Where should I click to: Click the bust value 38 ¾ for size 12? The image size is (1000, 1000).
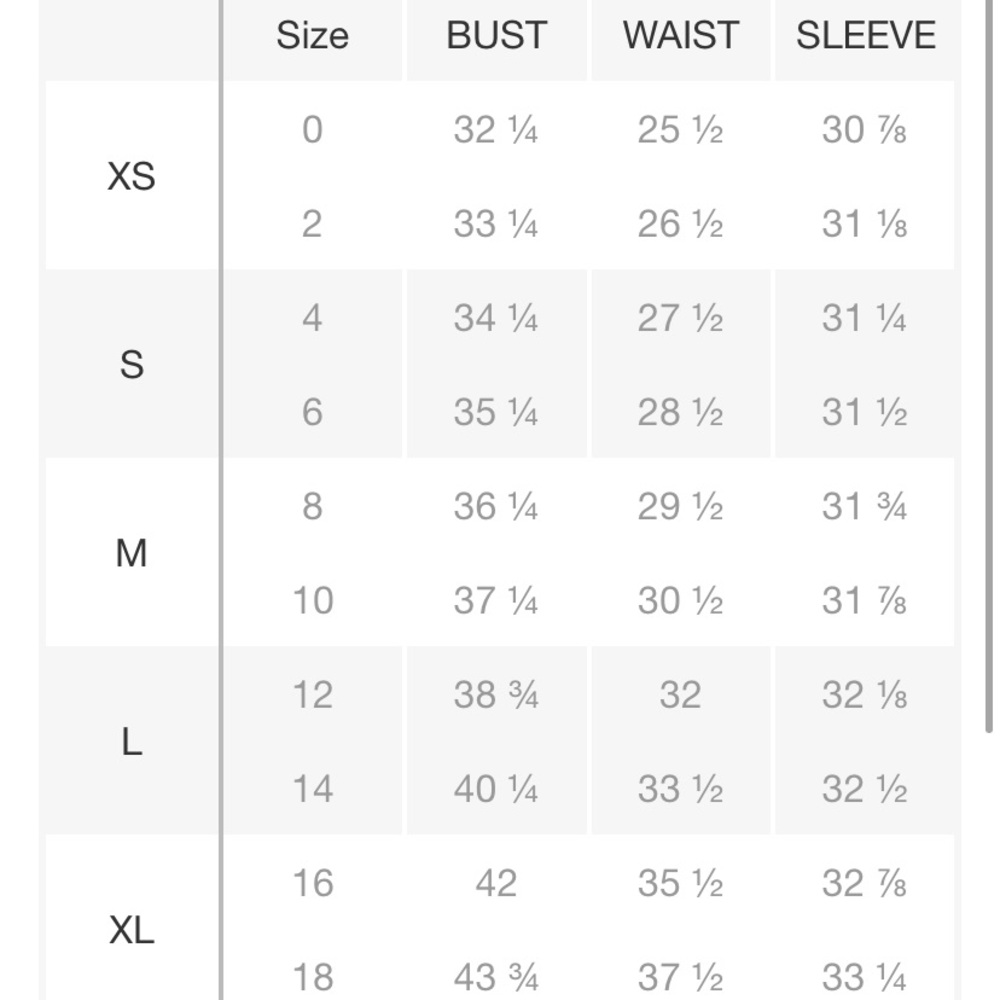pos(496,695)
